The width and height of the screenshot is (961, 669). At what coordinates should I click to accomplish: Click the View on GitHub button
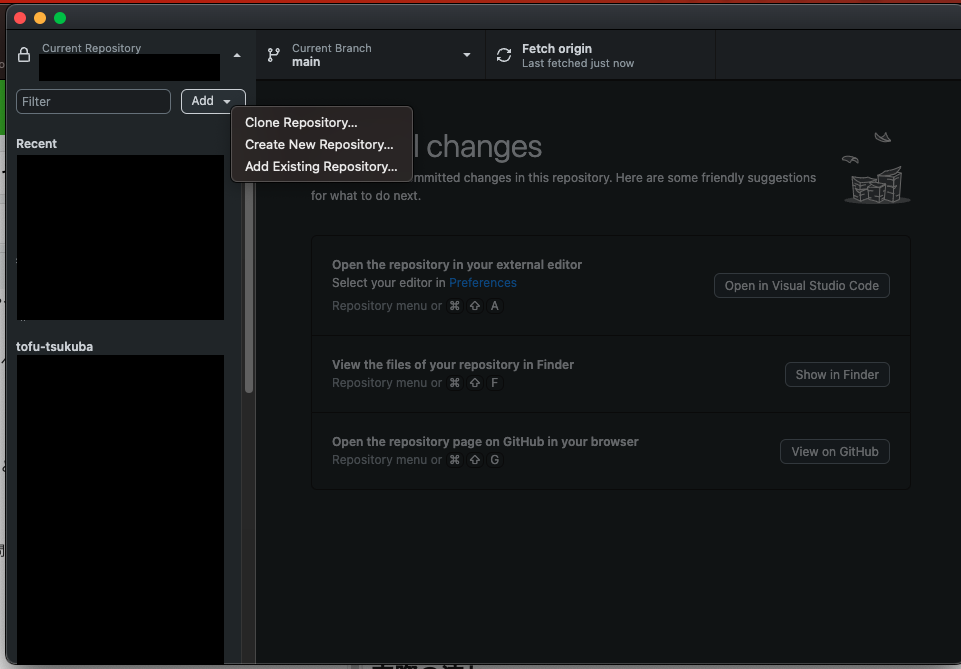click(834, 451)
